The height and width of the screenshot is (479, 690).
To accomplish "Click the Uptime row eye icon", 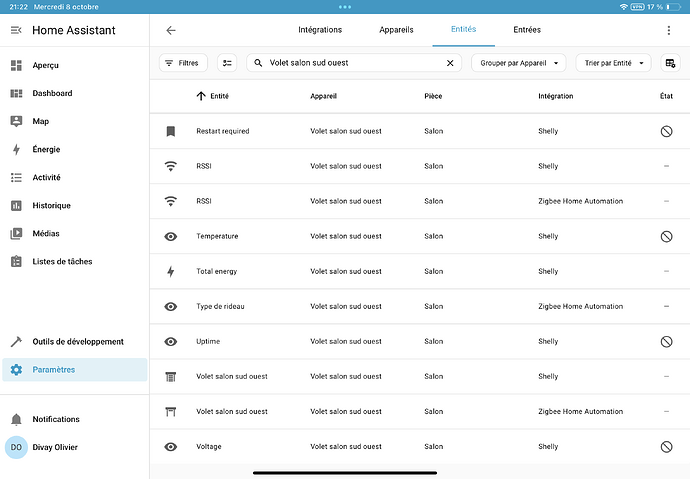I will (x=171, y=341).
